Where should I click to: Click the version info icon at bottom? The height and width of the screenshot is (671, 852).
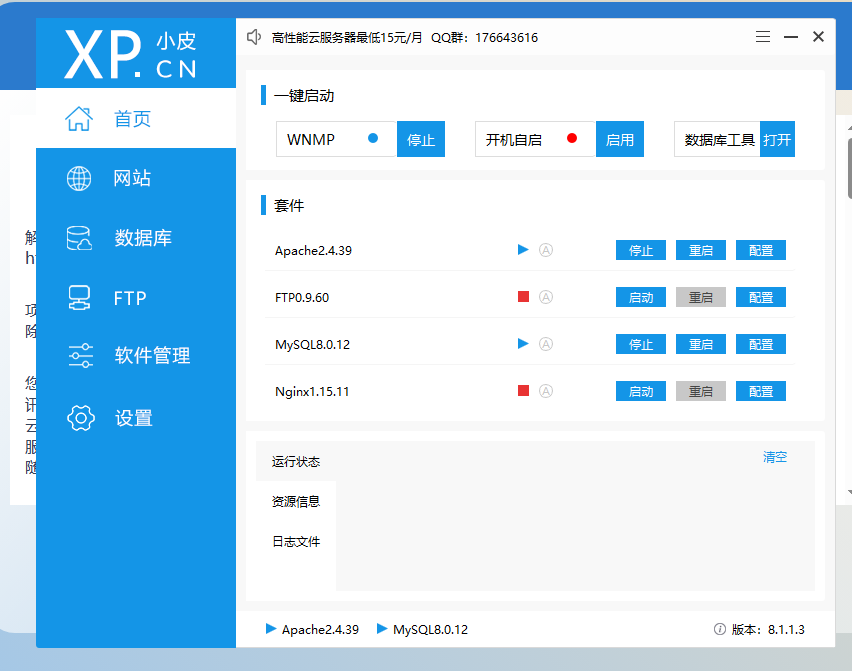[x=719, y=630]
